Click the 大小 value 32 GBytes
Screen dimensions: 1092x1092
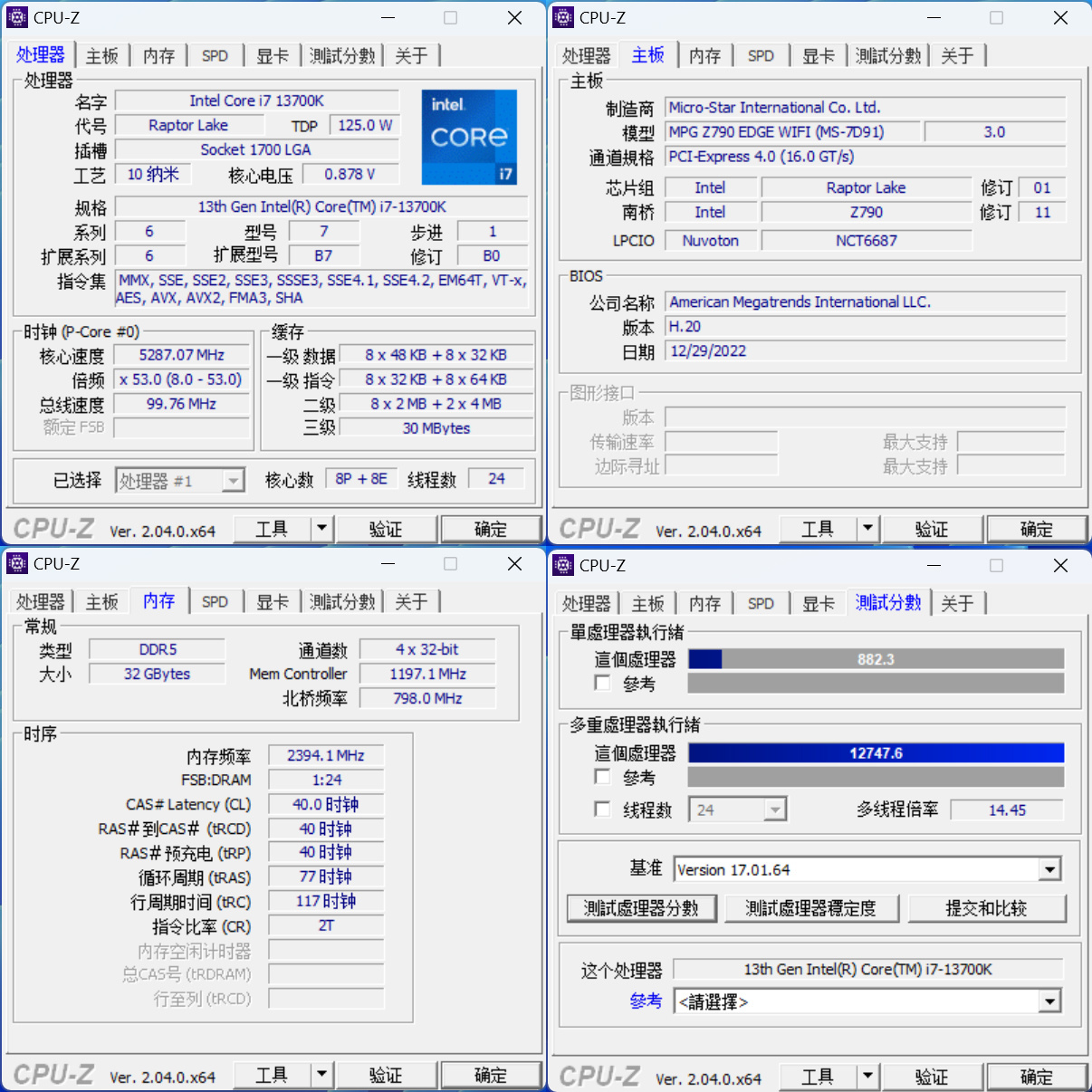coord(158,674)
